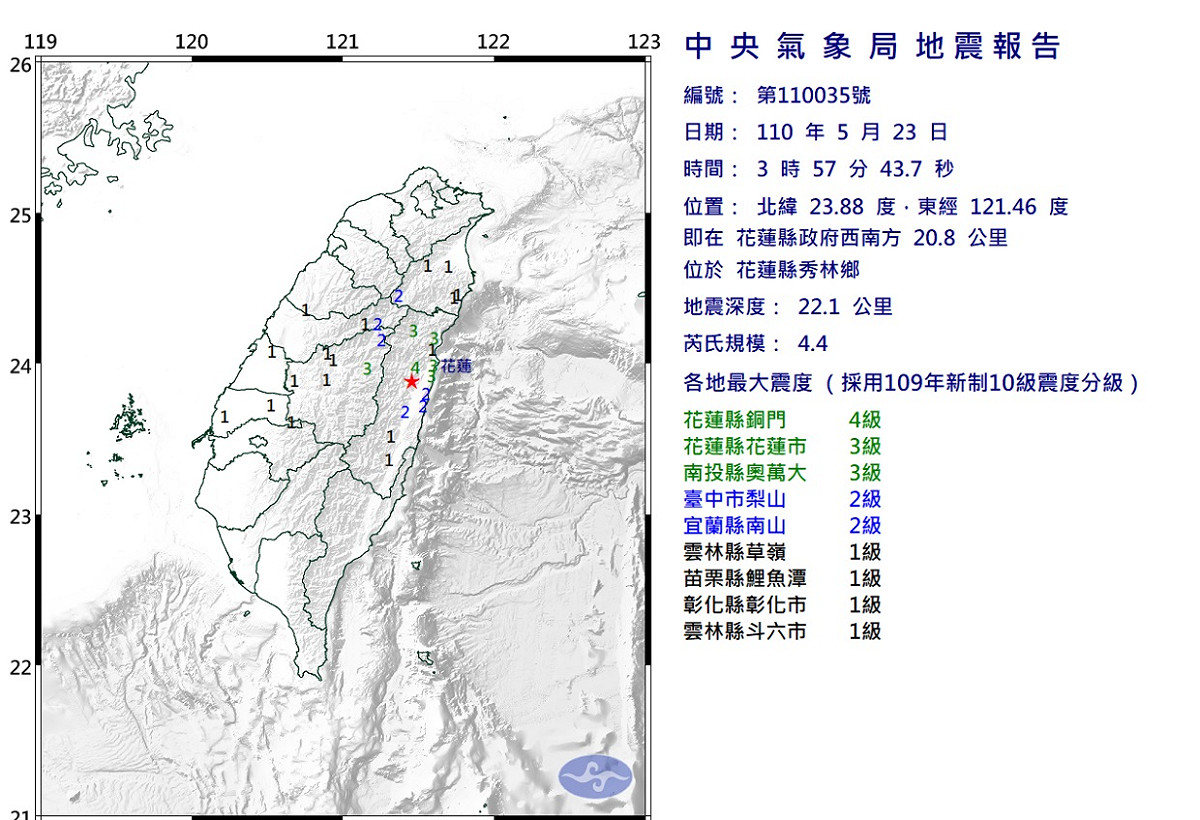Select the row 臺中市梨山
This screenshot has width=1200, height=820.
click(x=783, y=499)
